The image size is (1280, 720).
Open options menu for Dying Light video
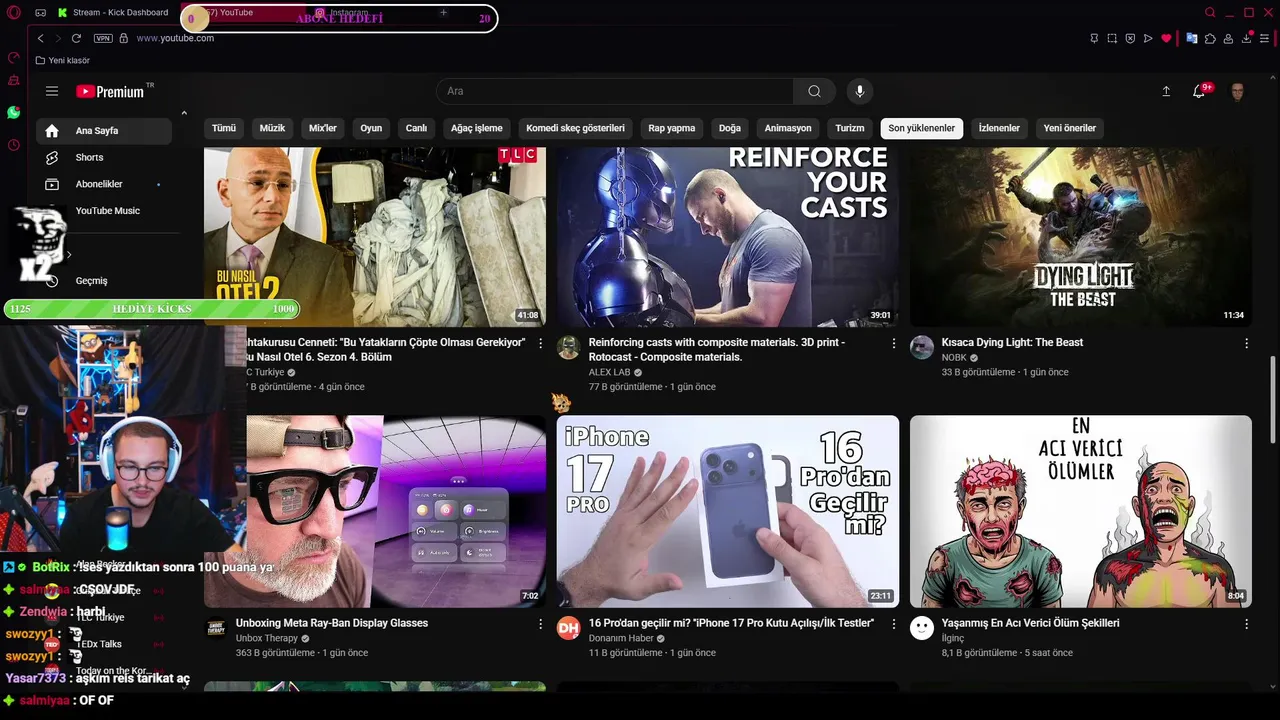pos(1246,343)
